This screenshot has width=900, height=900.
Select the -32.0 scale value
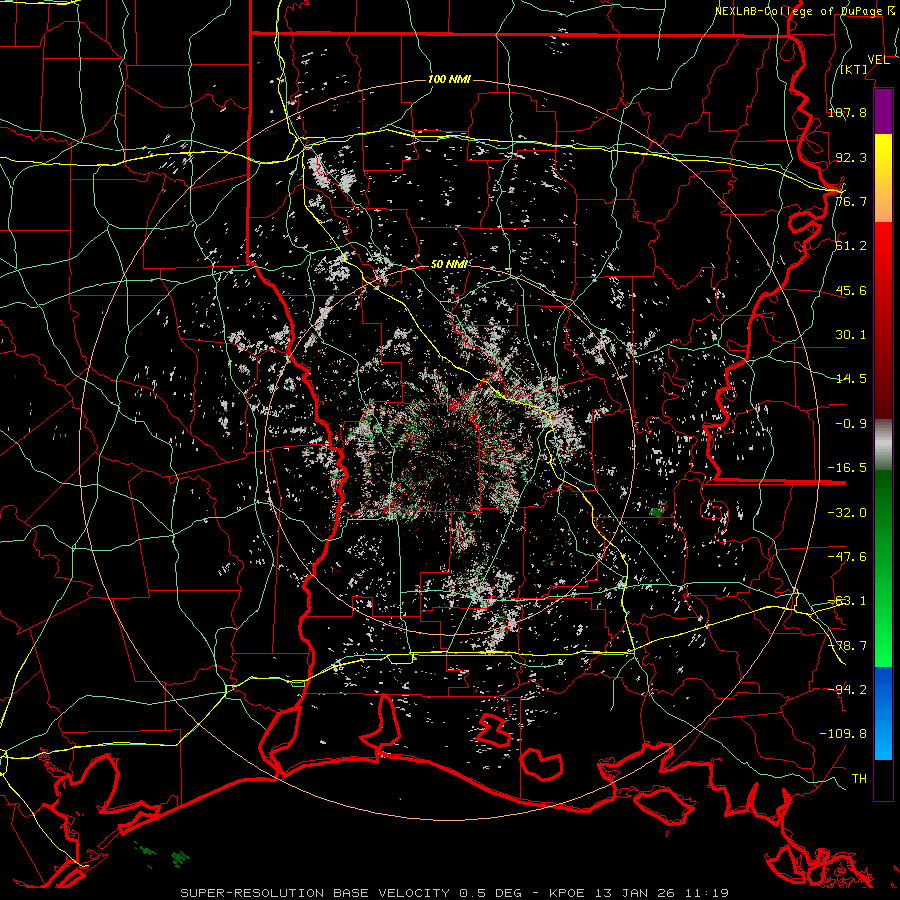pos(847,512)
